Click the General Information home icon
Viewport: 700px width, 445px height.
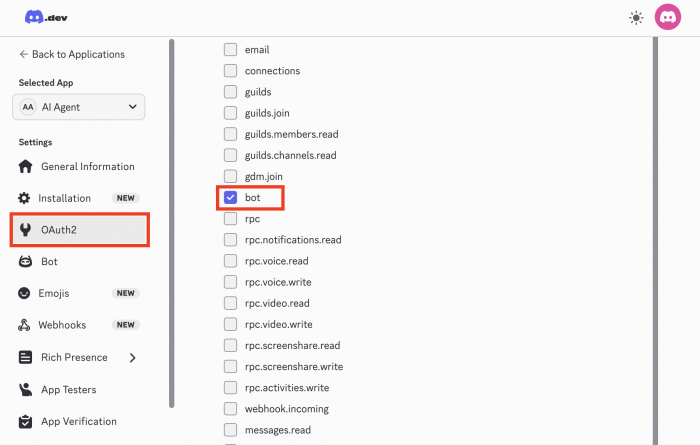tap(25, 166)
